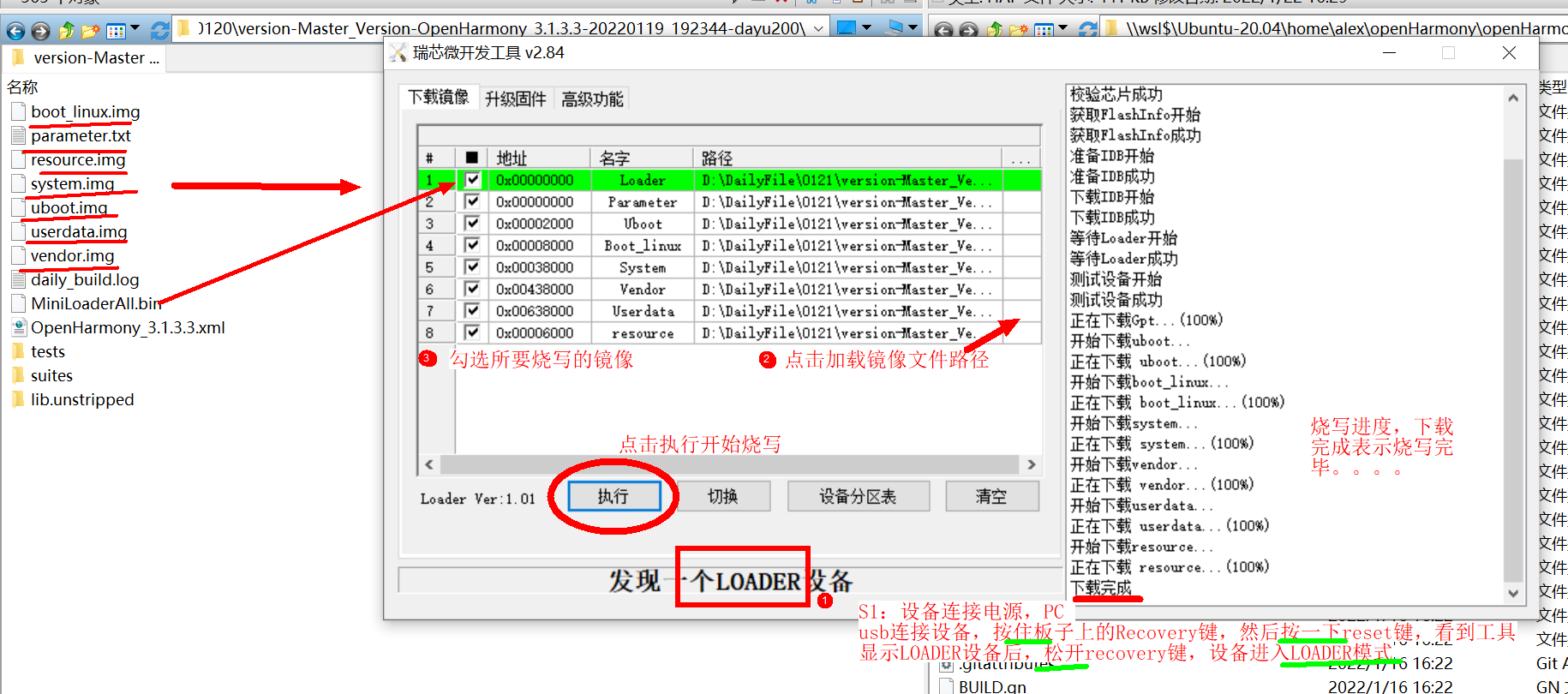The image size is (1568, 694).
Task: Uncheck the Userdata row checkbox
Action: [x=472, y=310]
